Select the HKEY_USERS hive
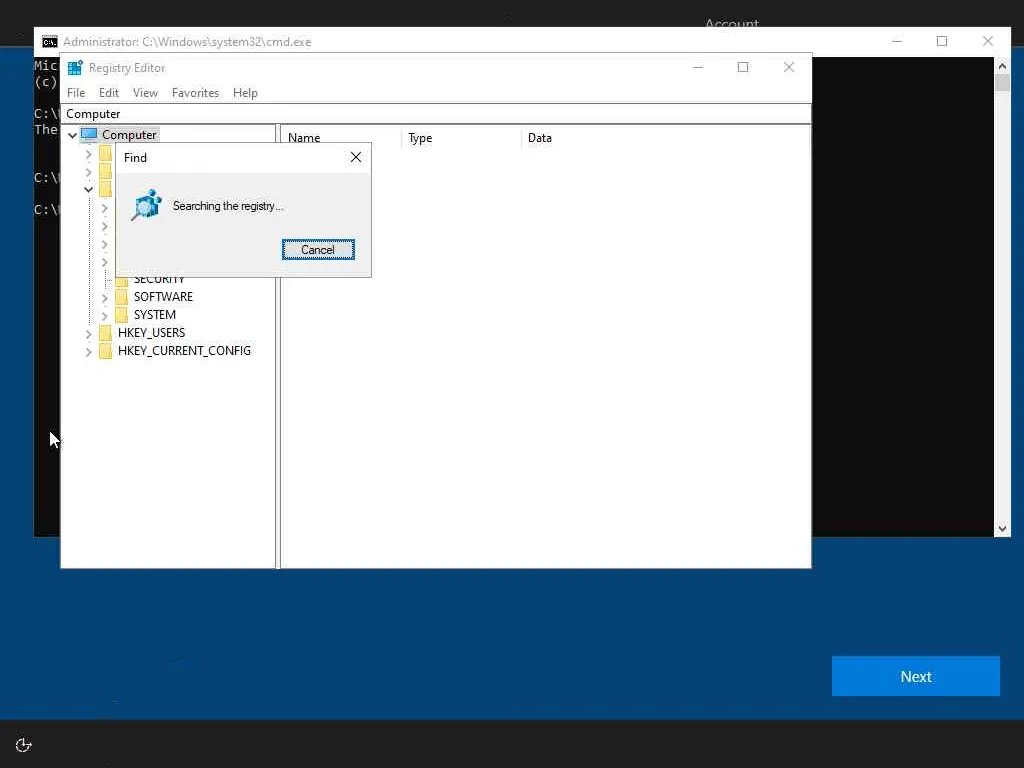This screenshot has height=768, width=1024. click(x=152, y=332)
